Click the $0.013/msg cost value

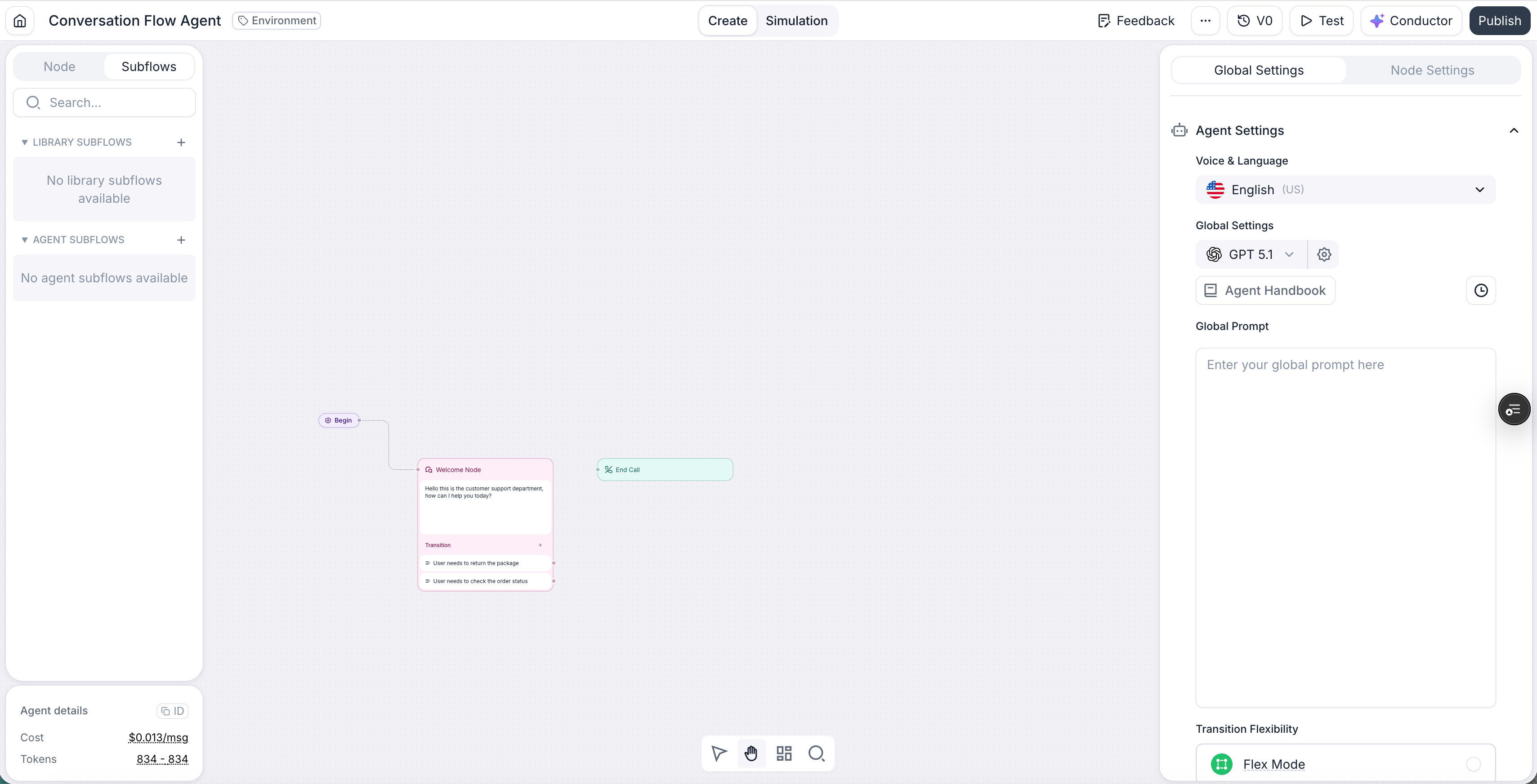(x=158, y=738)
